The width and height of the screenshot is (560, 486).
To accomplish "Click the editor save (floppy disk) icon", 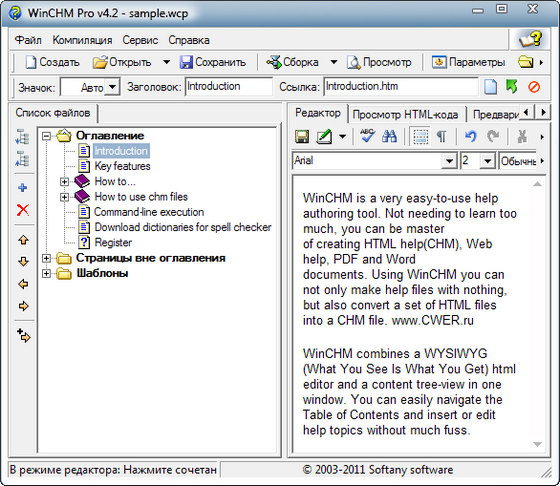I will (x=302, y=136).
